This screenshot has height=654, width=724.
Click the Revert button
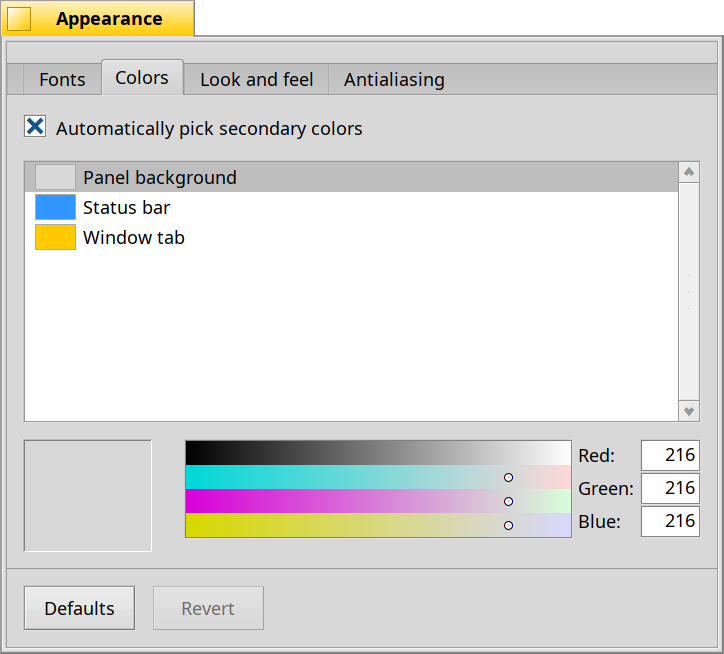208,608
